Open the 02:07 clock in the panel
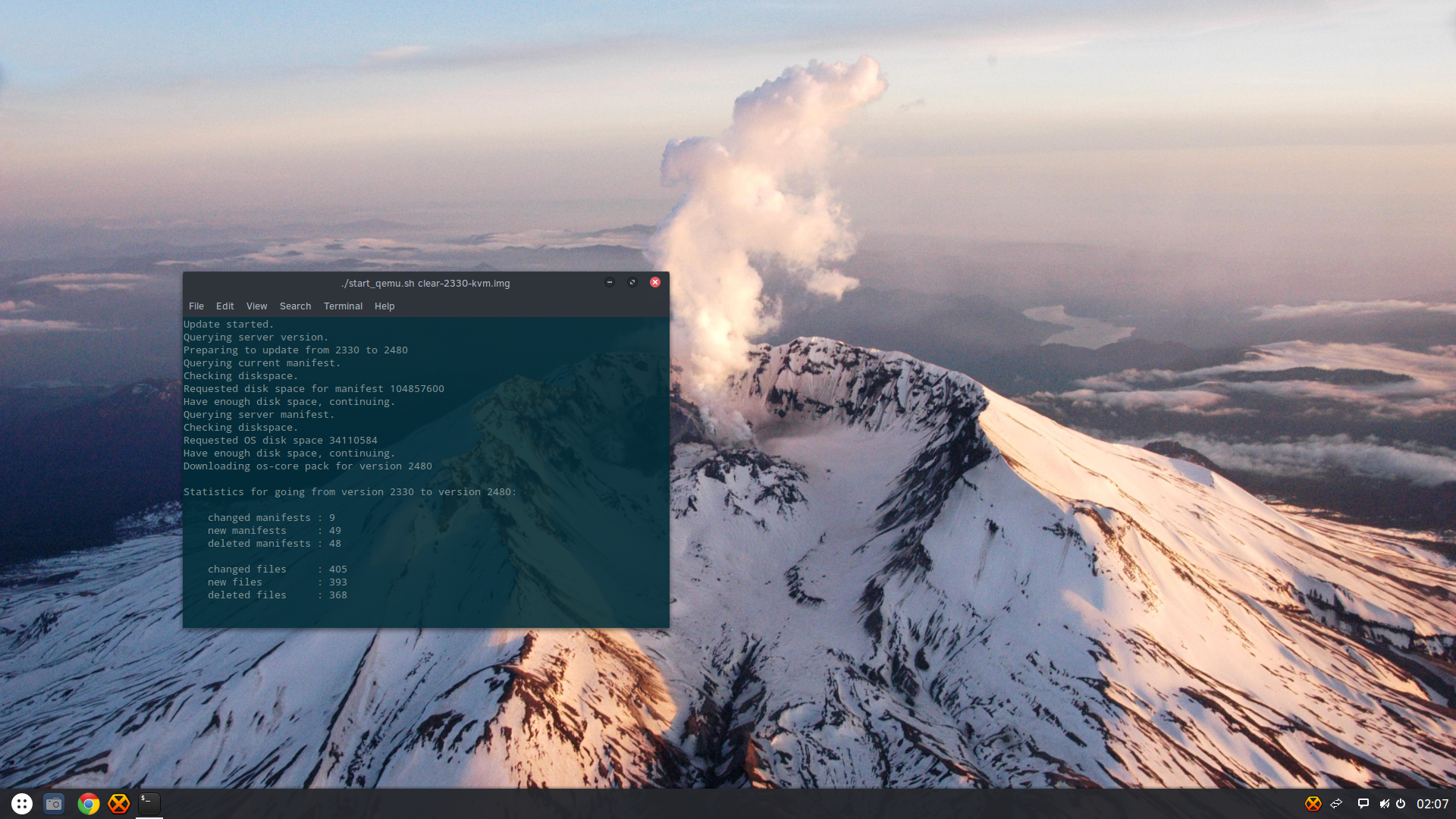 pyautogui.click(x=1432, y=804)
